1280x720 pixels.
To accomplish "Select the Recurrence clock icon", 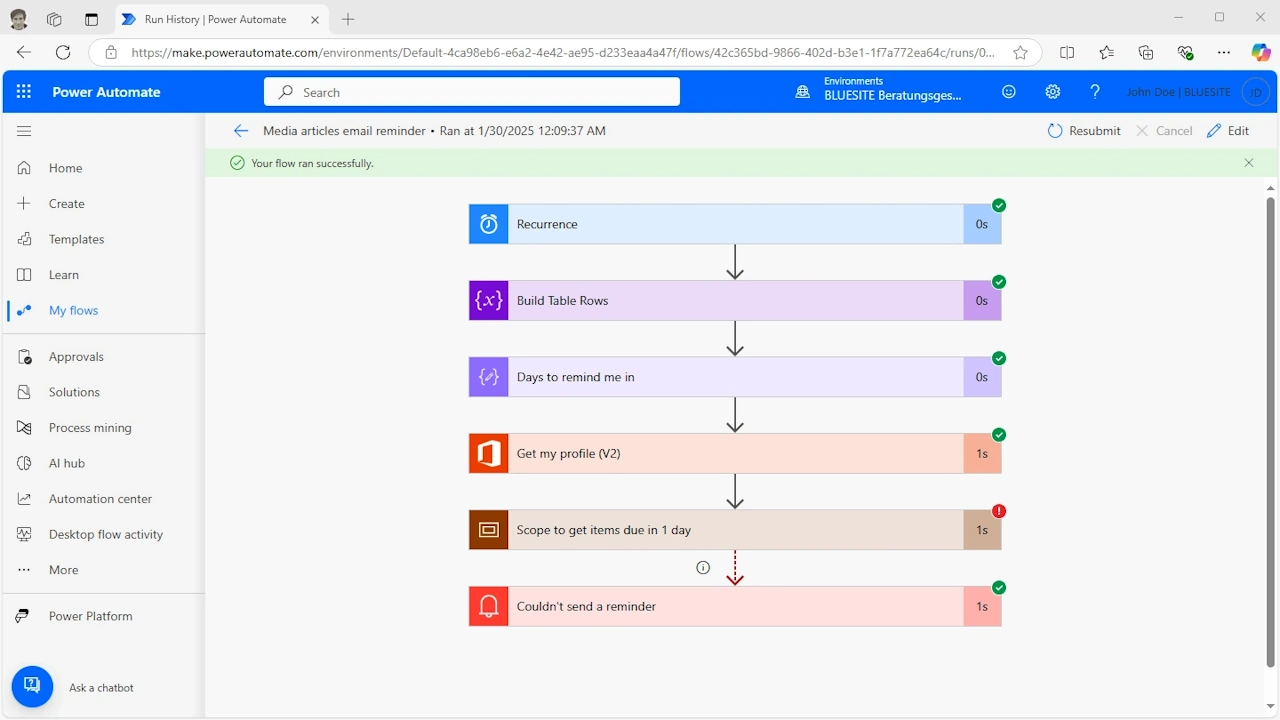I will 488,223.
